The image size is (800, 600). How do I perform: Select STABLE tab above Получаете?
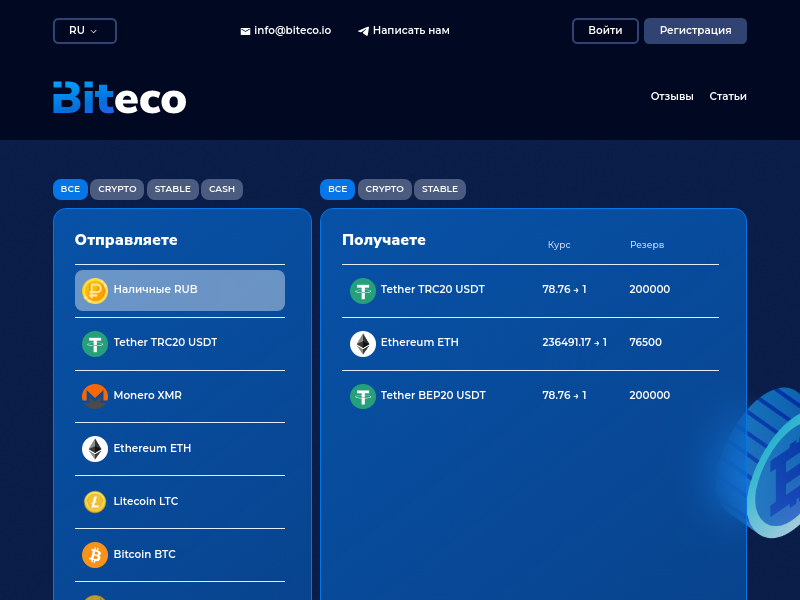coord(440,189)
